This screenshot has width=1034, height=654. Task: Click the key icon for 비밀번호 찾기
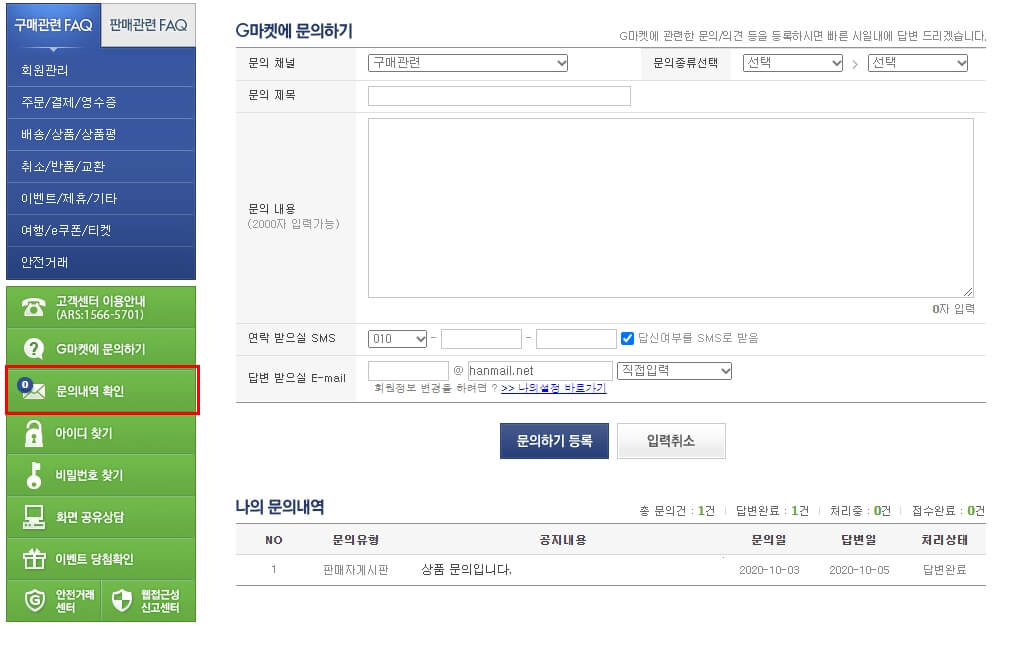(33, 475)
